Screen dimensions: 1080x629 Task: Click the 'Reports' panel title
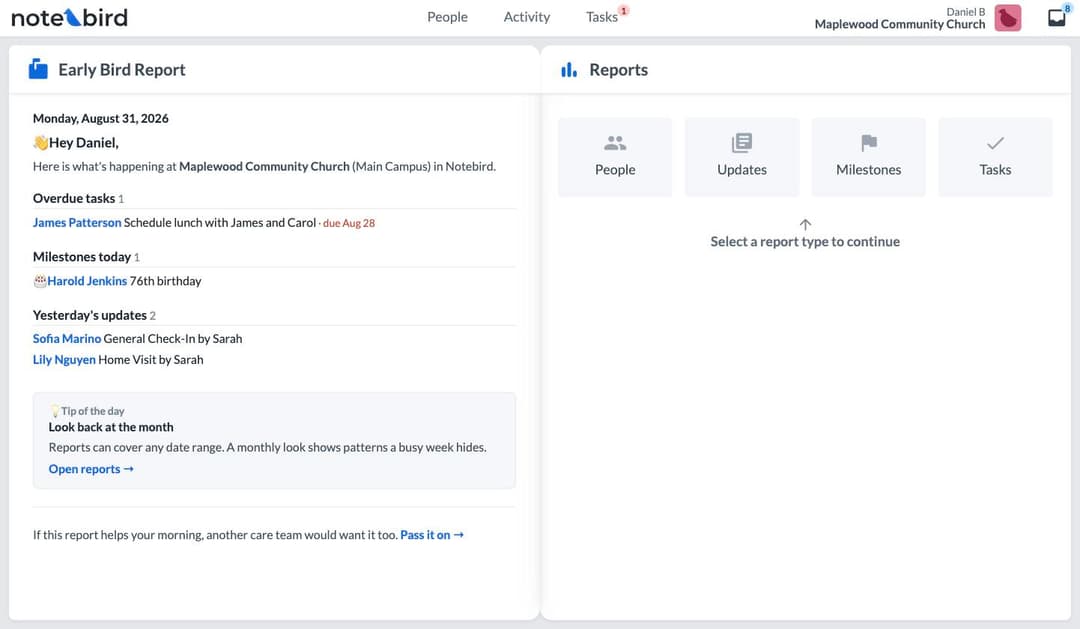pos(619,70)
